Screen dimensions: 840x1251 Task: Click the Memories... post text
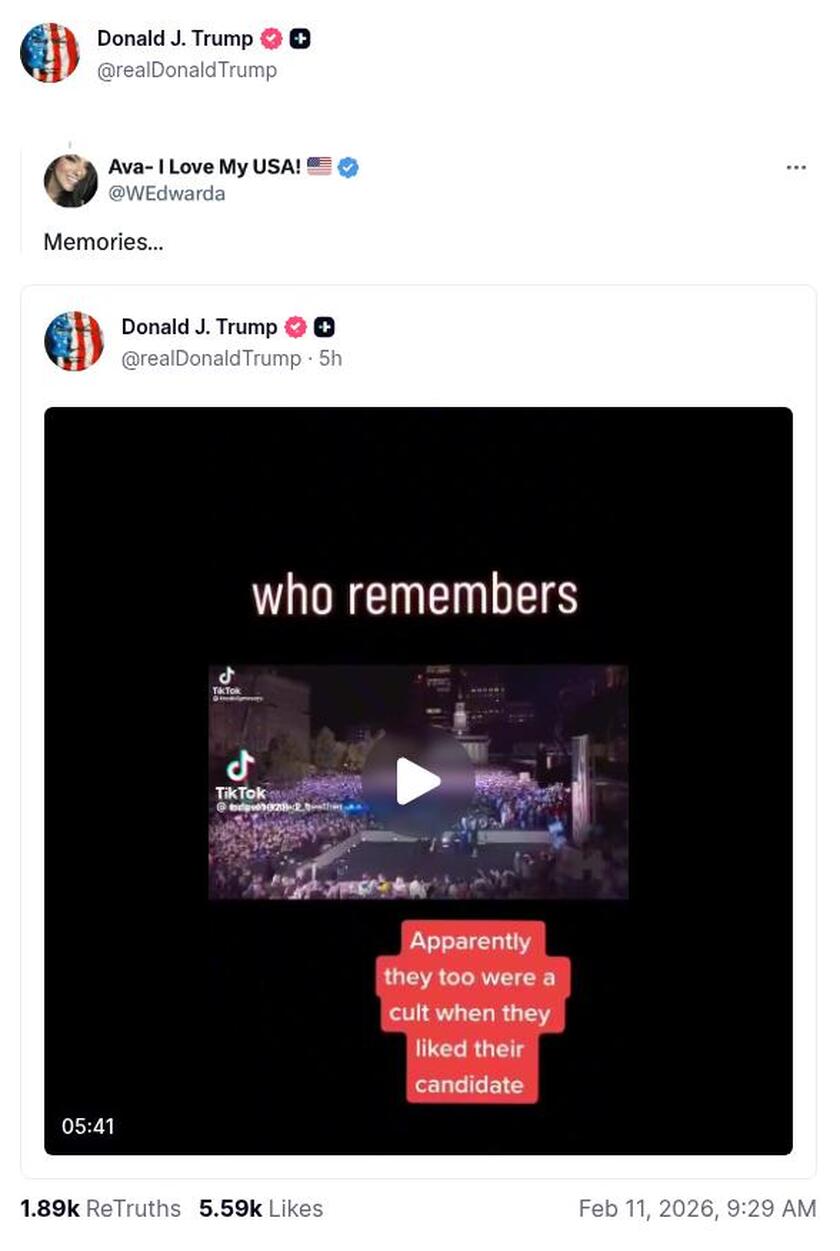(104, 242)
